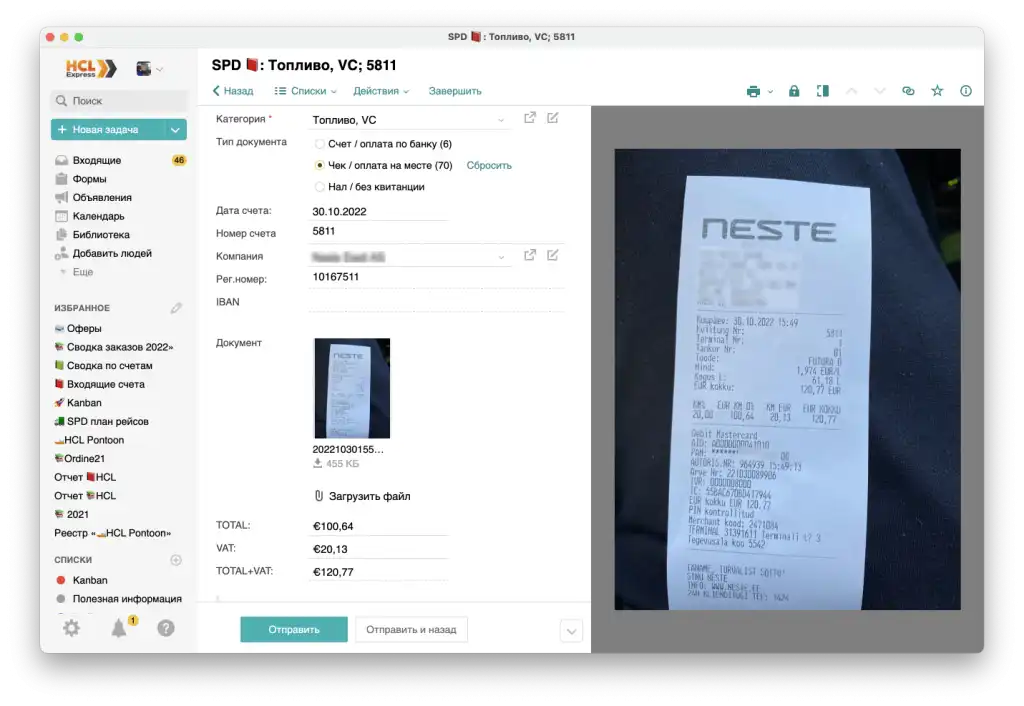Viewport: 1024px width, 706px height.
Task: Expand the Новая задача dropdown arrow
Action: (x=175, y=130)
